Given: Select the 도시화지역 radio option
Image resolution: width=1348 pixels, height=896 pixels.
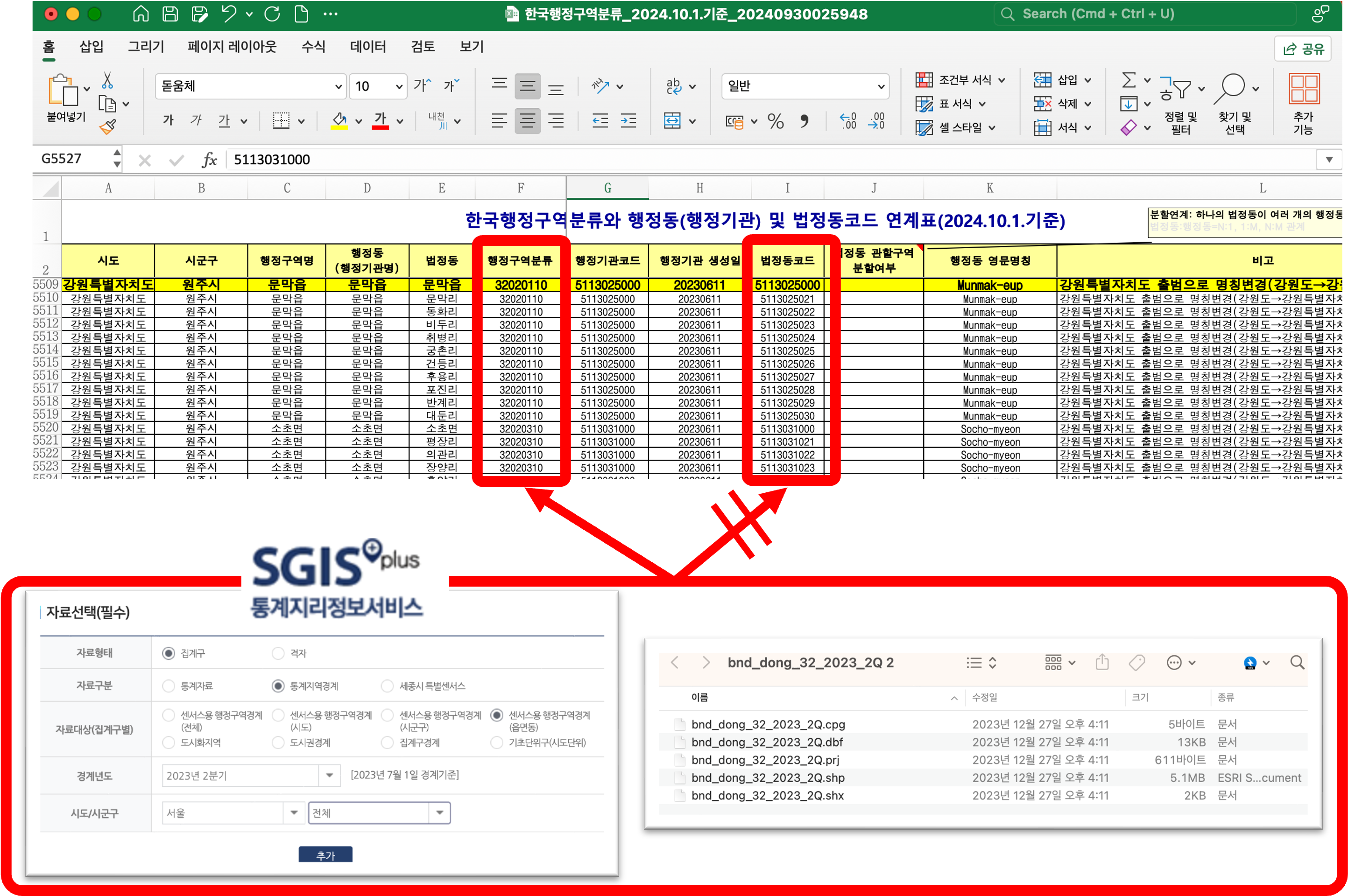Looking at the screenshot, I should (x=168, y=742).
